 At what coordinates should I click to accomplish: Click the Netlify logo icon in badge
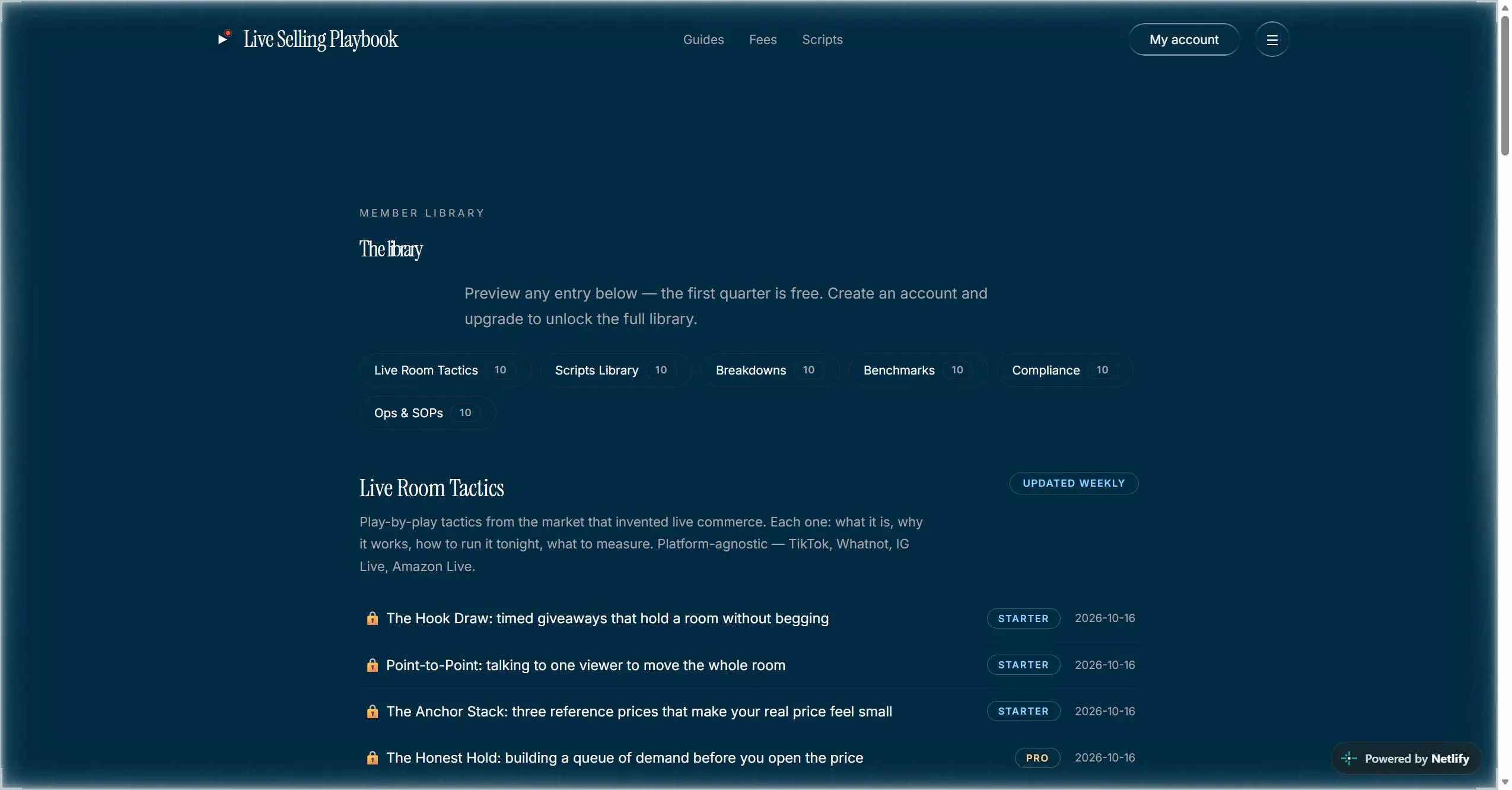(x=1348, y=759)
